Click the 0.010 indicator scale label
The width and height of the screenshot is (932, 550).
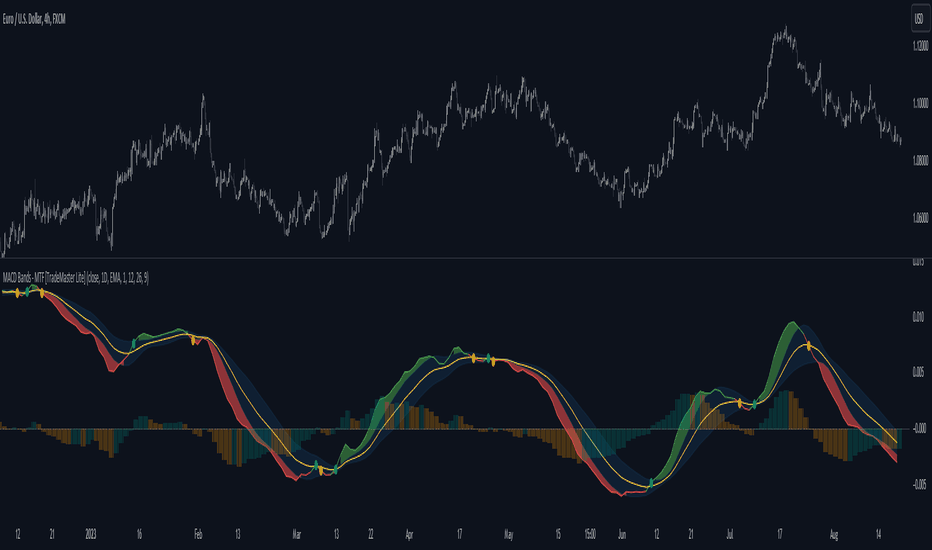tap(918, 317)
